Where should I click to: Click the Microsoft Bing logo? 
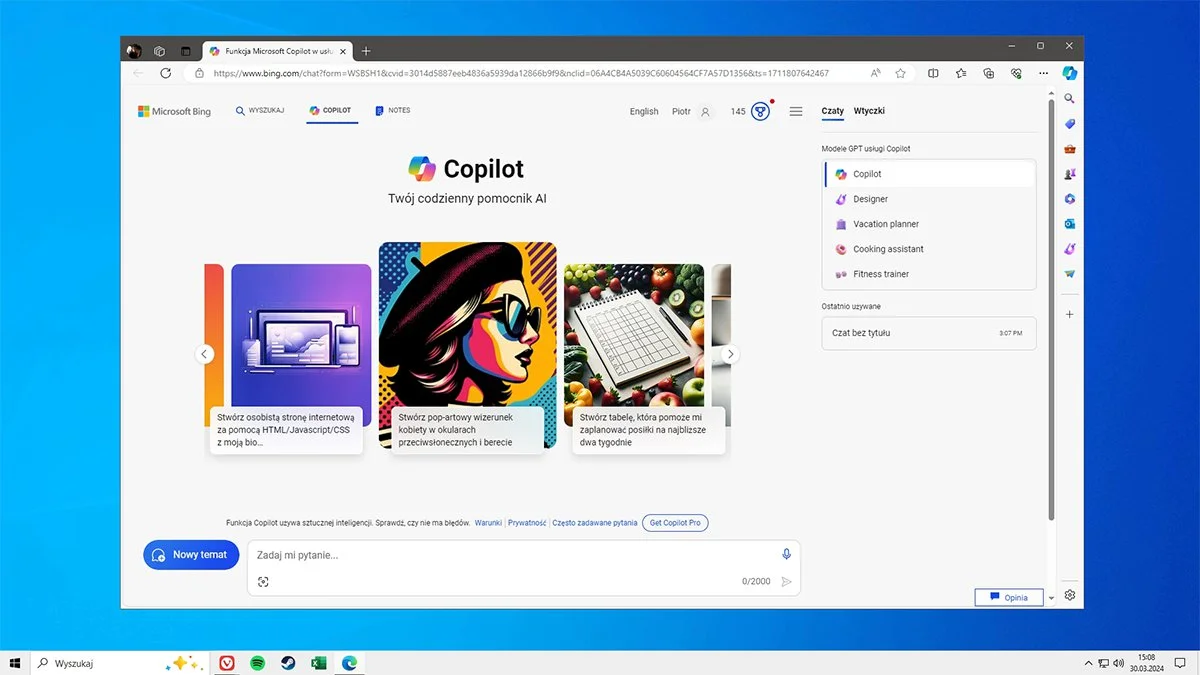coord(174,111)
